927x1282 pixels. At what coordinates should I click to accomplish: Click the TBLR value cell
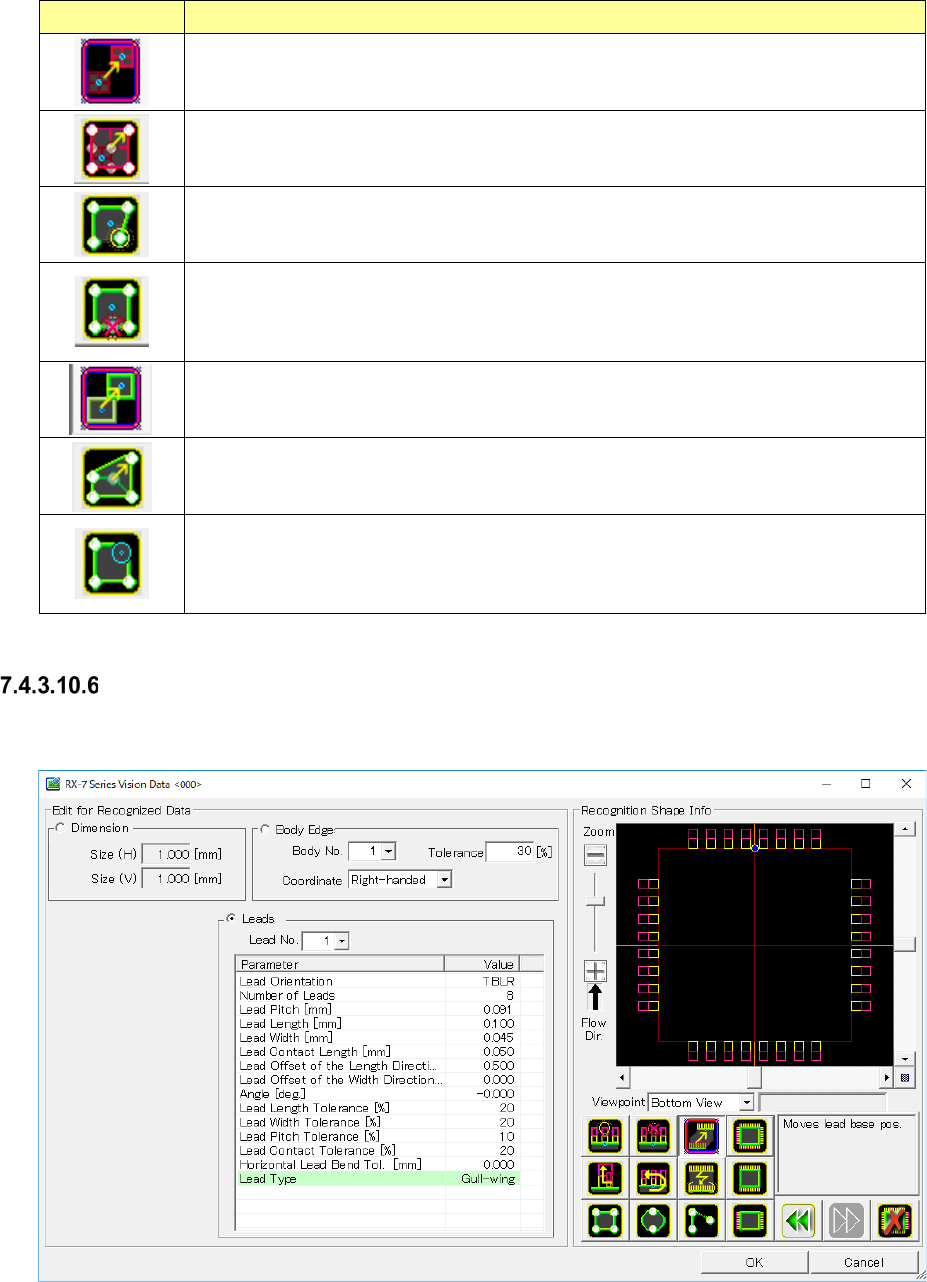[x=483, y=981]
